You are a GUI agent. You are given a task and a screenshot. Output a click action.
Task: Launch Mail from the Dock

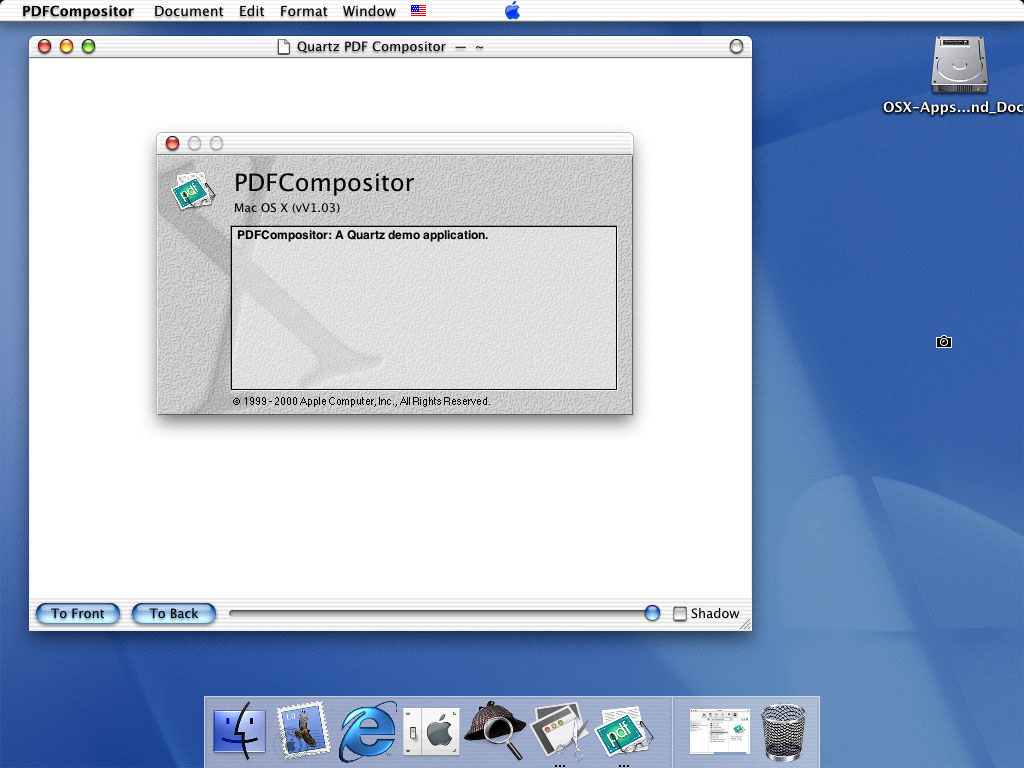click(302, 730)
